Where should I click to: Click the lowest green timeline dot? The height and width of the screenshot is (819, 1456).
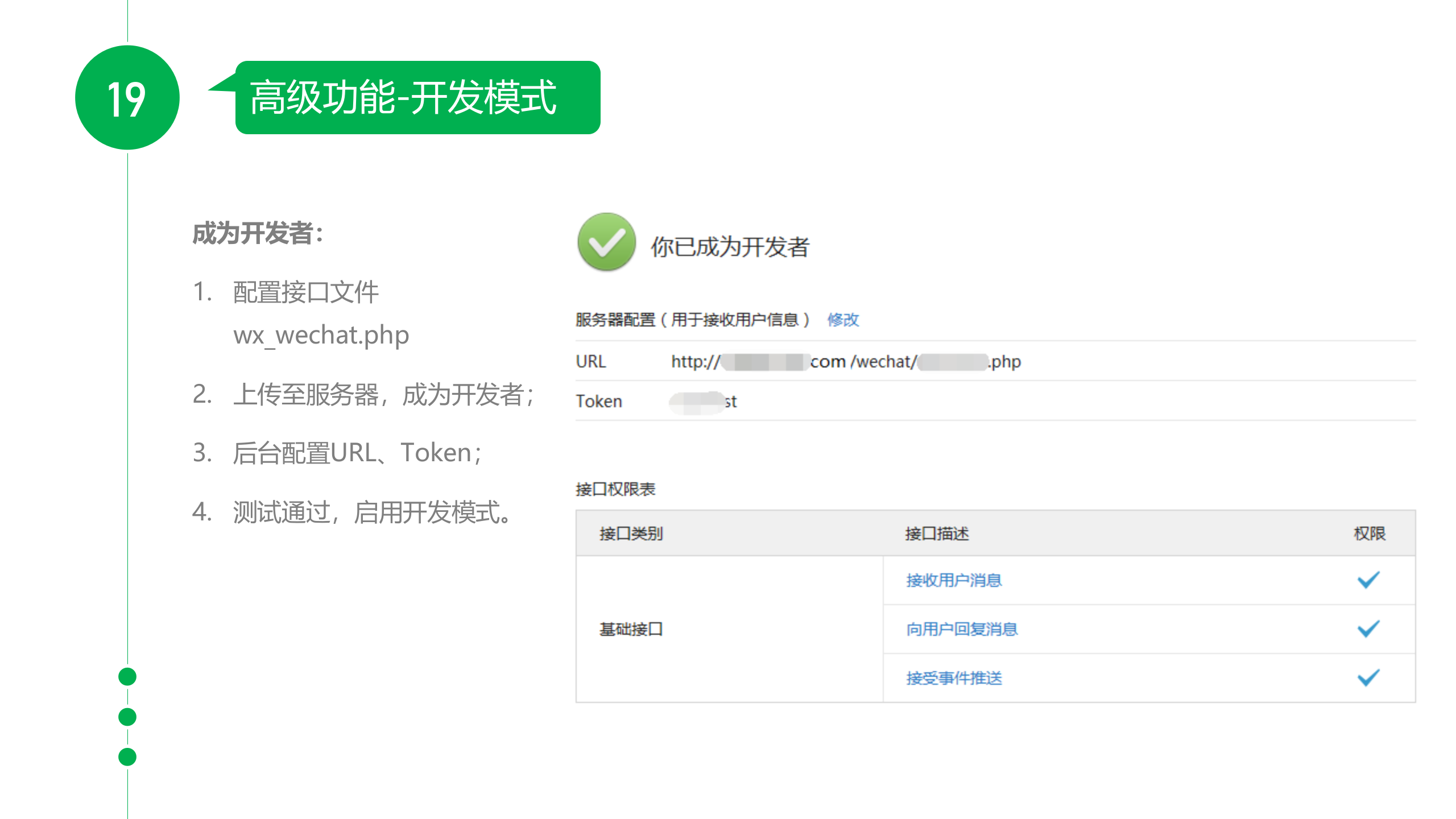126,755
